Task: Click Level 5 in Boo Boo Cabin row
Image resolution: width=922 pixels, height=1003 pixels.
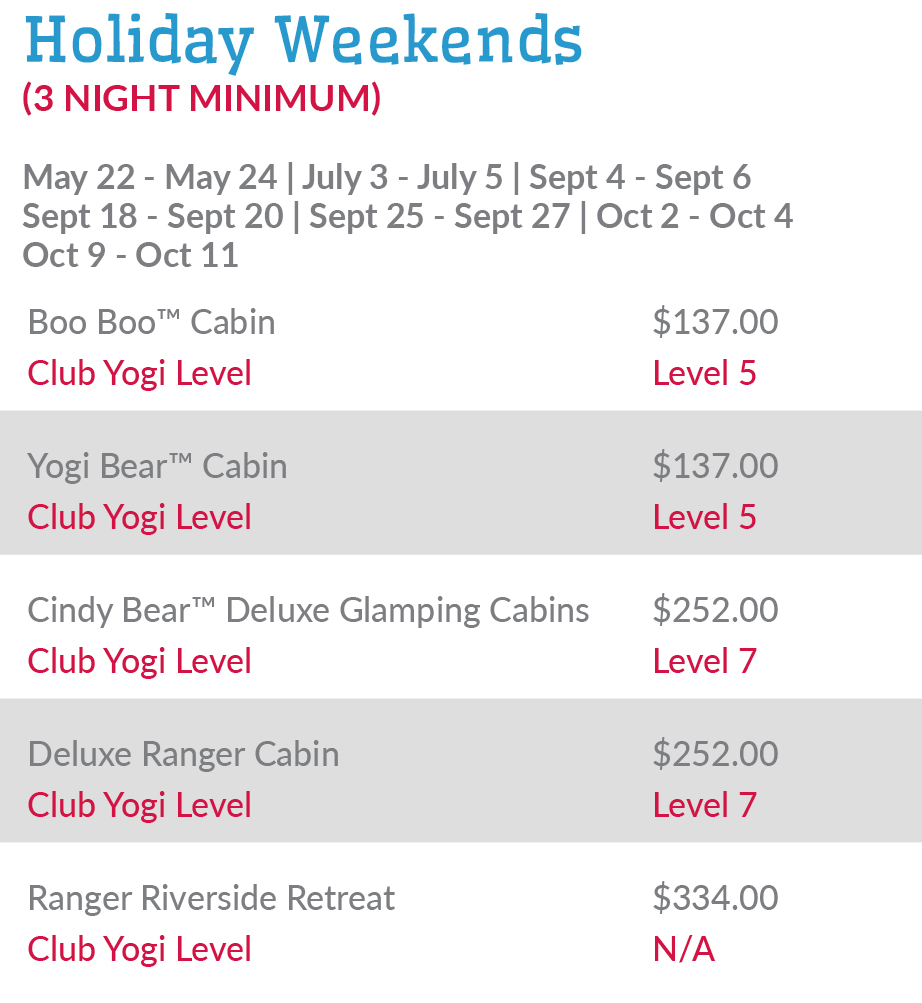Action: pyautogui.click(x=704, y=374)
